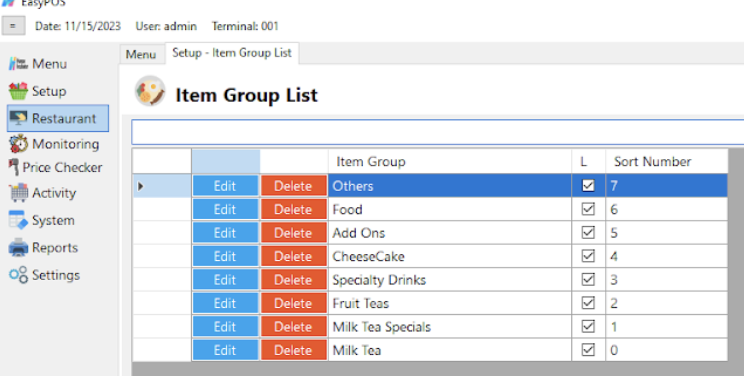Select the System sidebar icon
Viewport: 744px width, 376px height.
pos(19,220)
